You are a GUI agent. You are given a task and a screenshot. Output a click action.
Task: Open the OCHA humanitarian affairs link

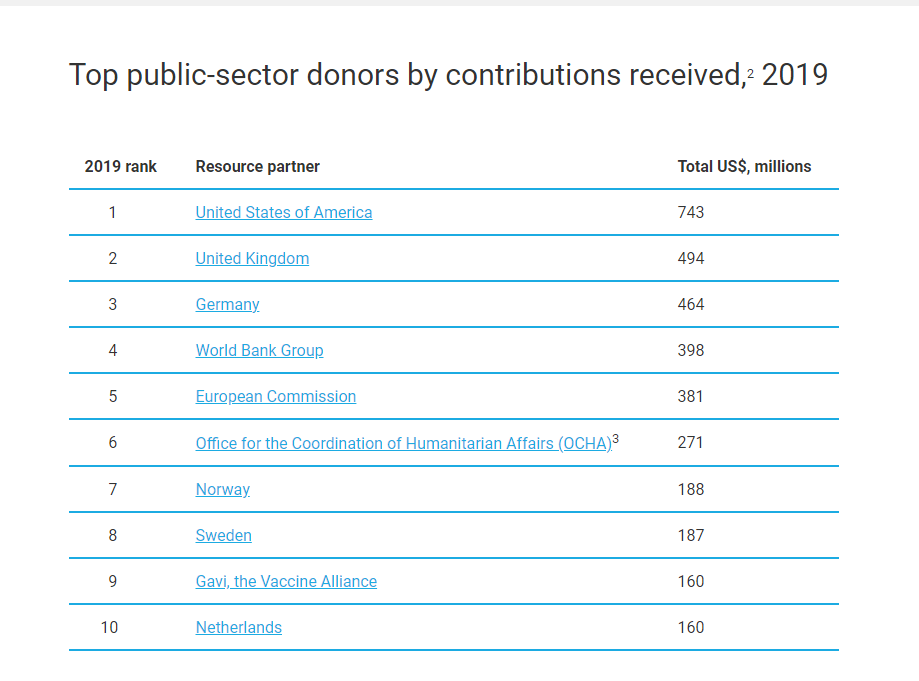403,444
